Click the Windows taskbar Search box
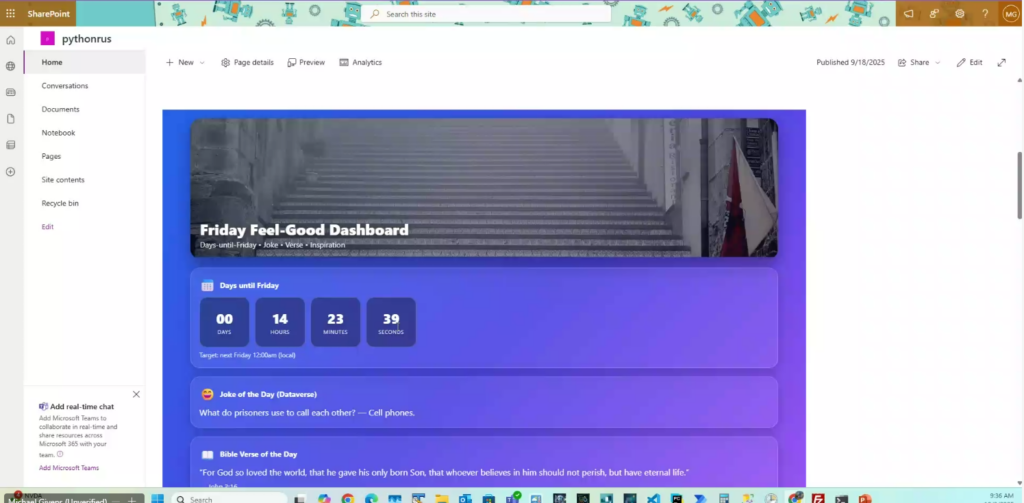 click(227, 499)
